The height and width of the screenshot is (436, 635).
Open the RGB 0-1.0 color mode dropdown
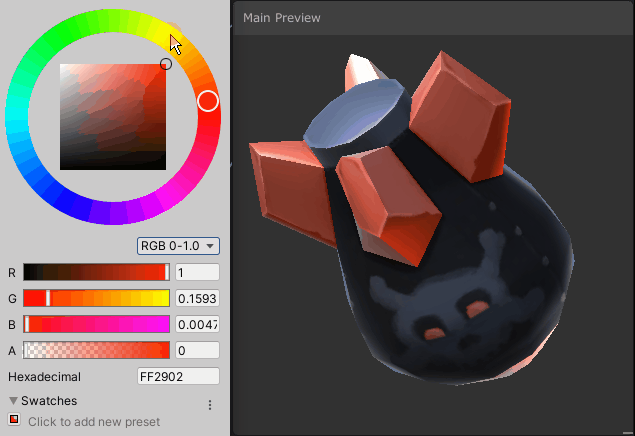[178, 246]
